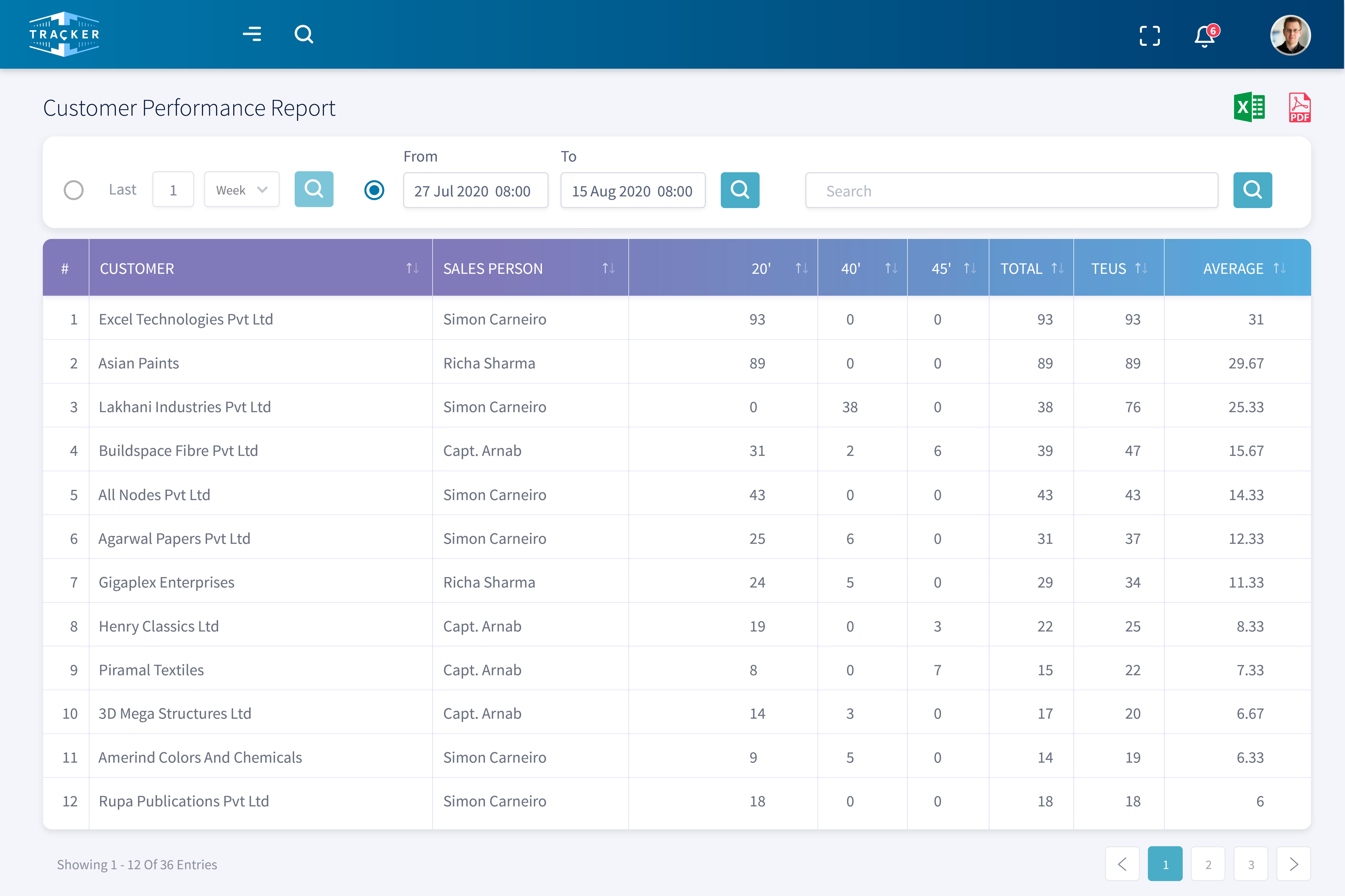
Task: Select the From-To date range radio
Action: [x=374, y=190]
